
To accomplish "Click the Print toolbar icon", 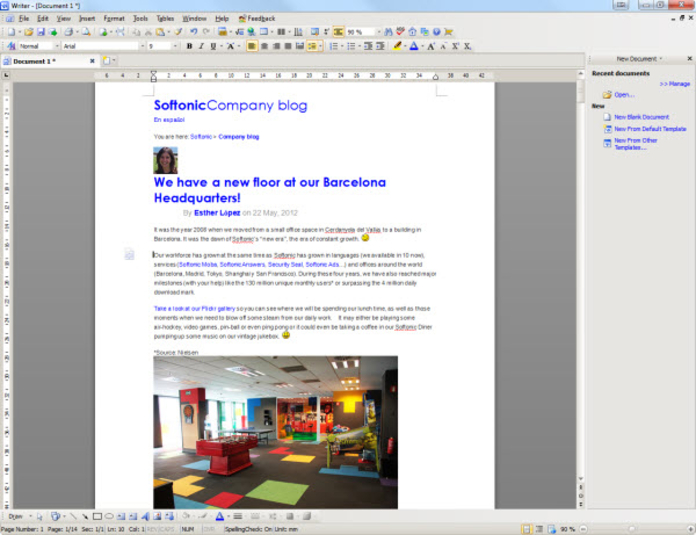I will (x=69, y=32).
